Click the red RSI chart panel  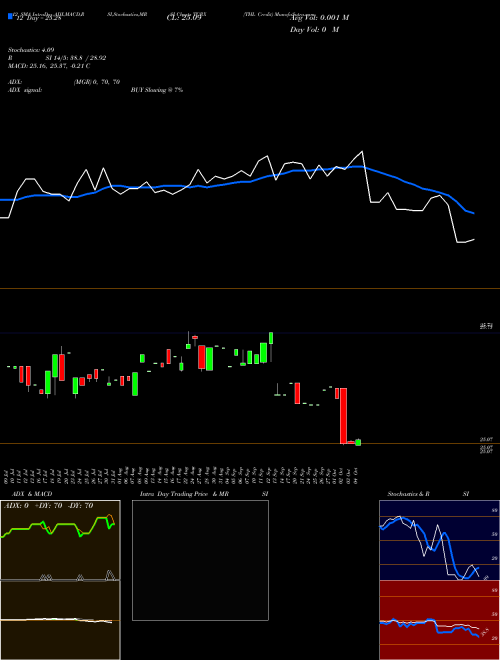439,620
